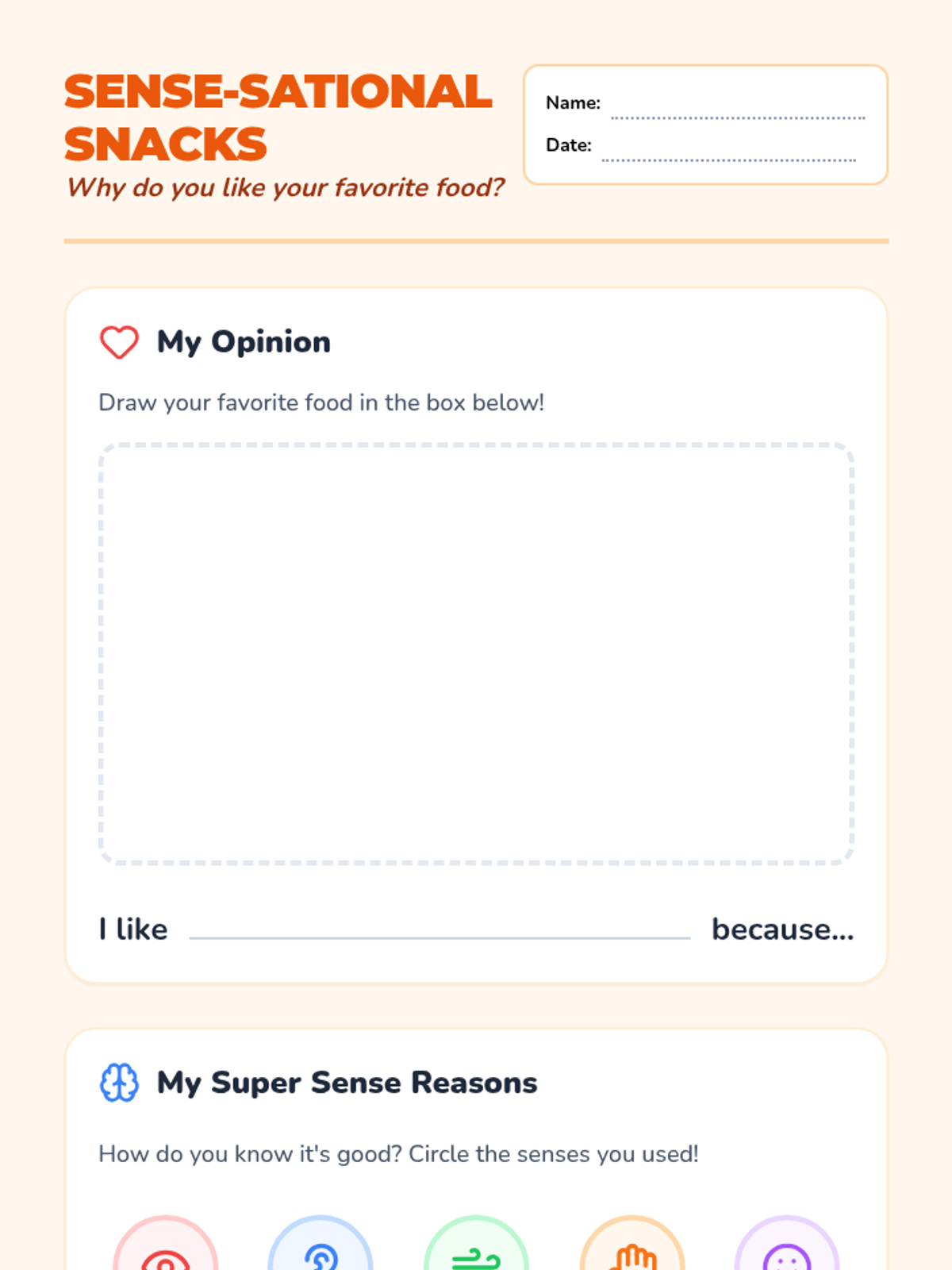Click the 'Draw your favorite food' instruction text

click(321, 402)
